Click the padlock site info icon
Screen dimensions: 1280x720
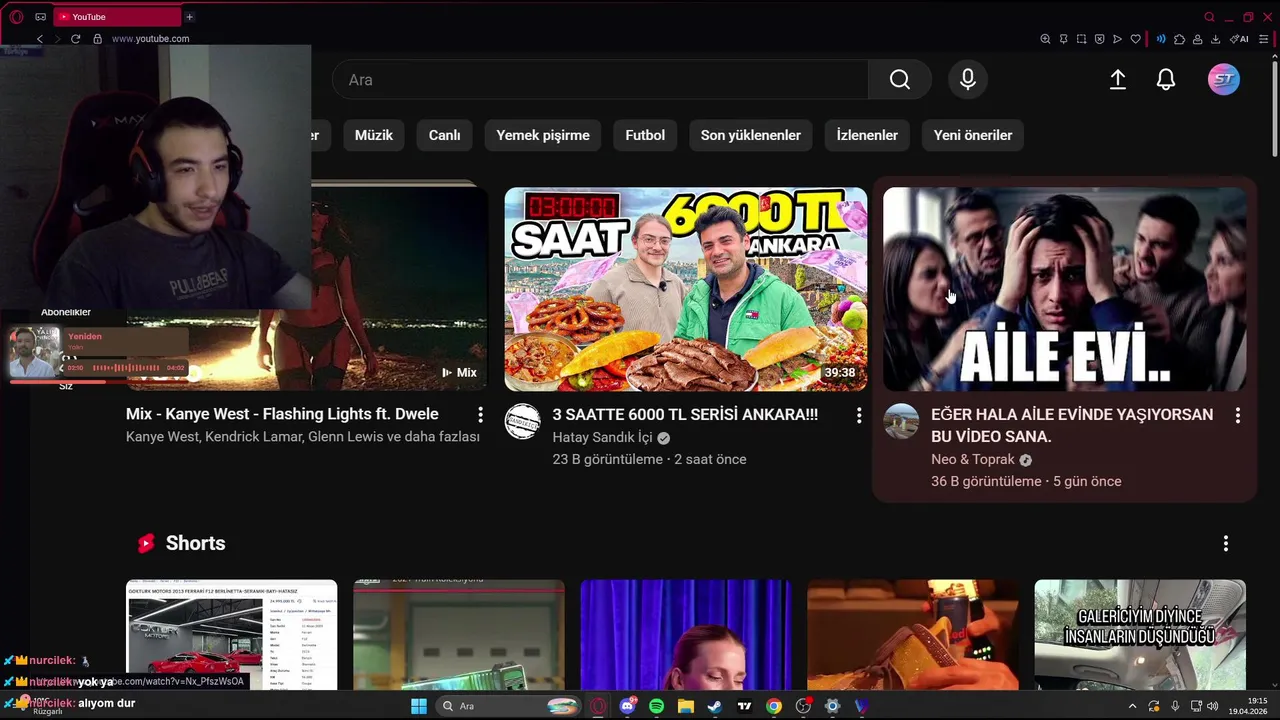97,39
